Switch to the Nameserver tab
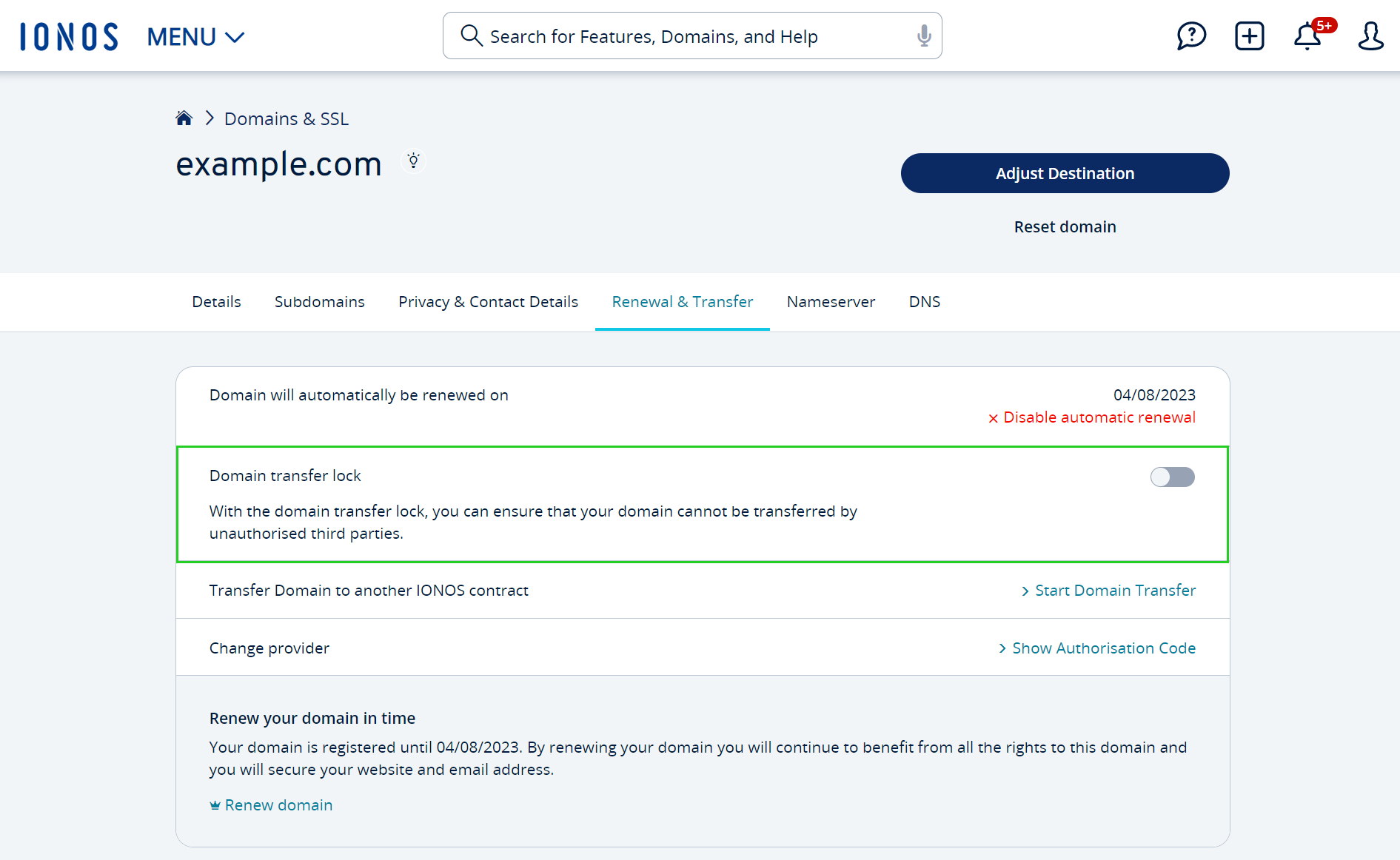This screenshot has width=1400, height=860. [831, 302]
